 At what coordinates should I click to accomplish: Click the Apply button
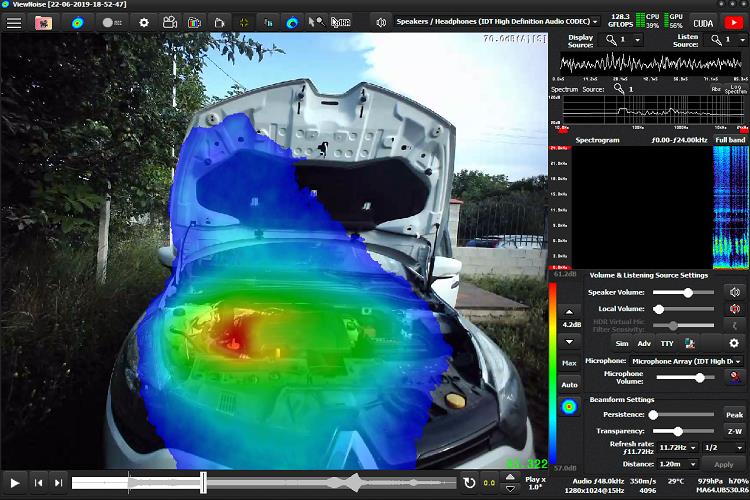coord(723,464)
